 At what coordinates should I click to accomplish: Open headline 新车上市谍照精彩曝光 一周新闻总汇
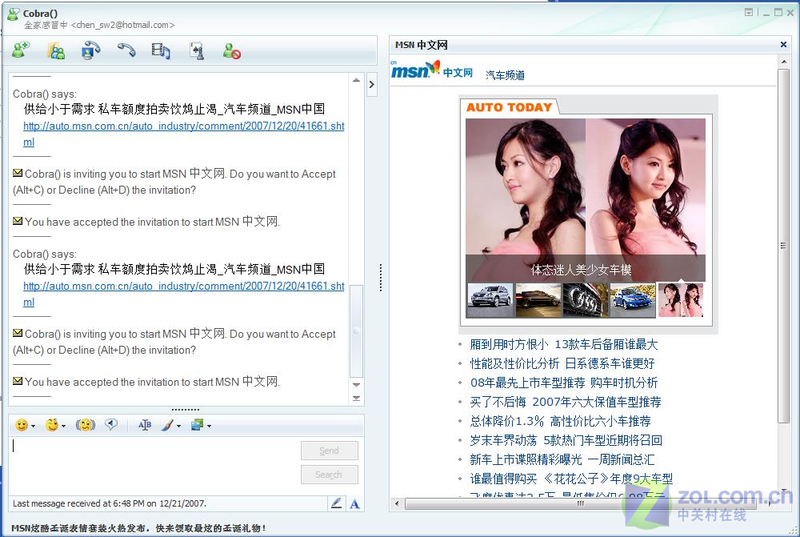point(562,460)
